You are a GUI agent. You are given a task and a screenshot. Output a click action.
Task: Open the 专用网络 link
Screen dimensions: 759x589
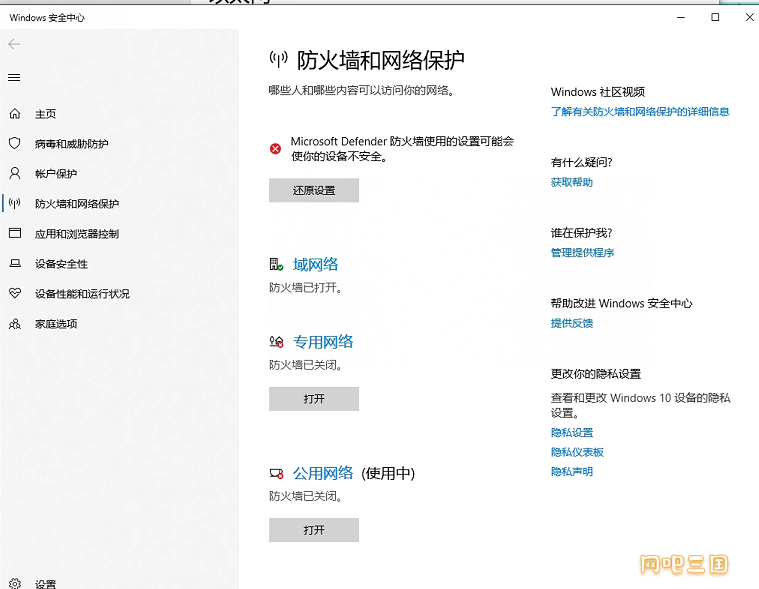323,342
